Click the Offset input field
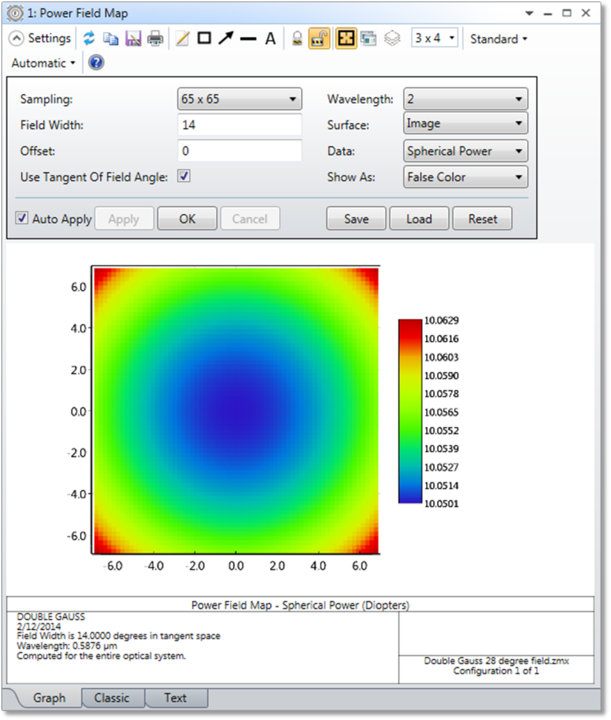Image resolution: width=611 pixels, height=720 pixels. coord(240,151)
